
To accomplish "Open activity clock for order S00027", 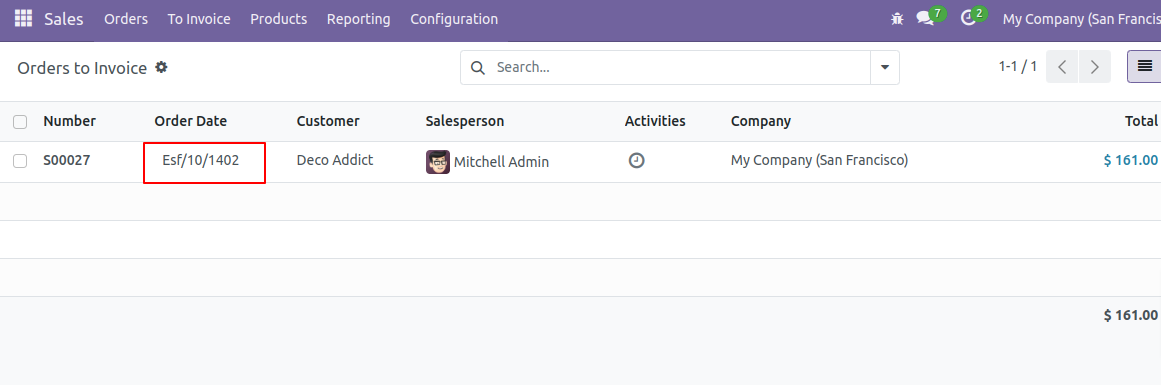I will [x=636, y=160].
